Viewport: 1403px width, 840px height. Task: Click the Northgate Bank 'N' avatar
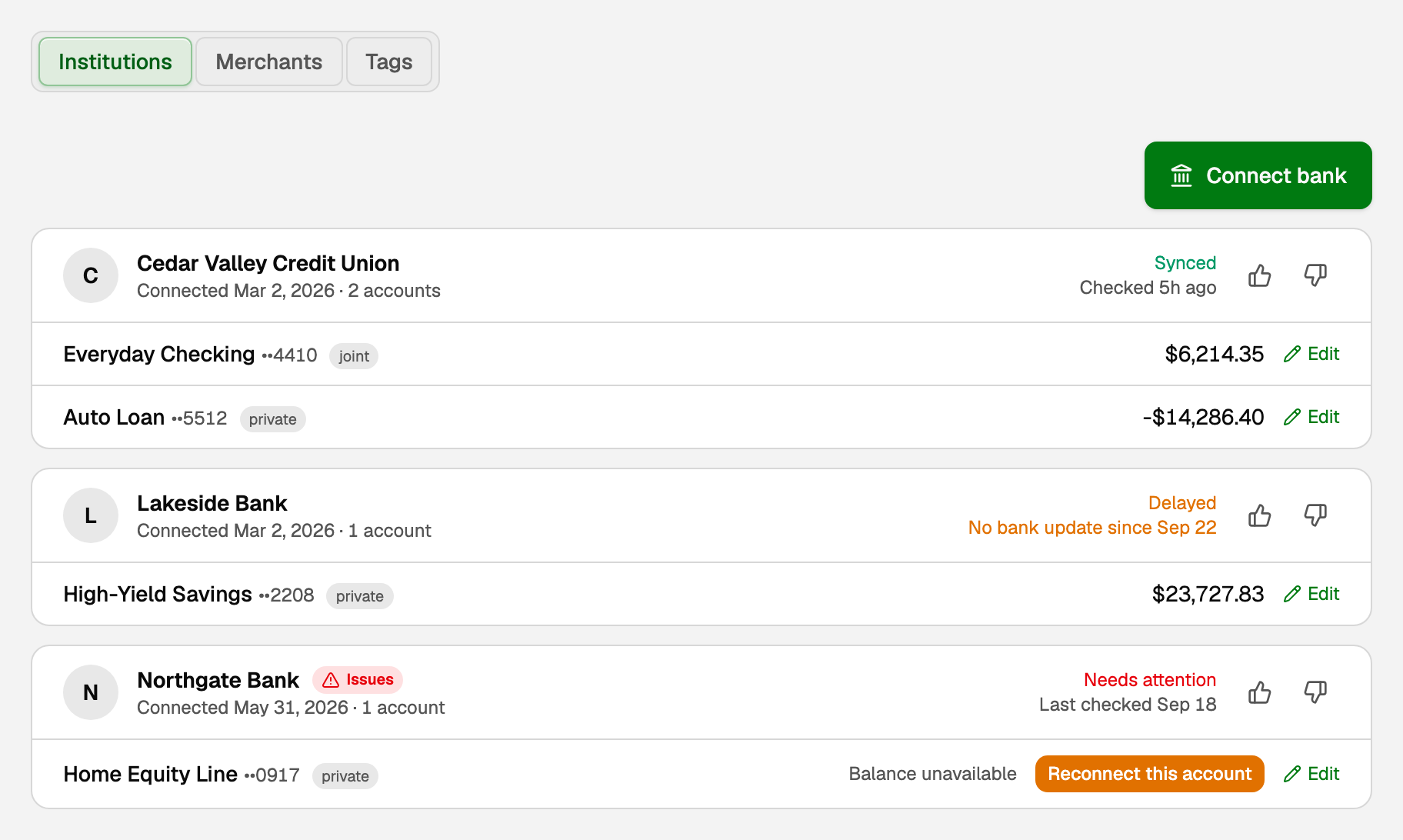coord(91,692)
